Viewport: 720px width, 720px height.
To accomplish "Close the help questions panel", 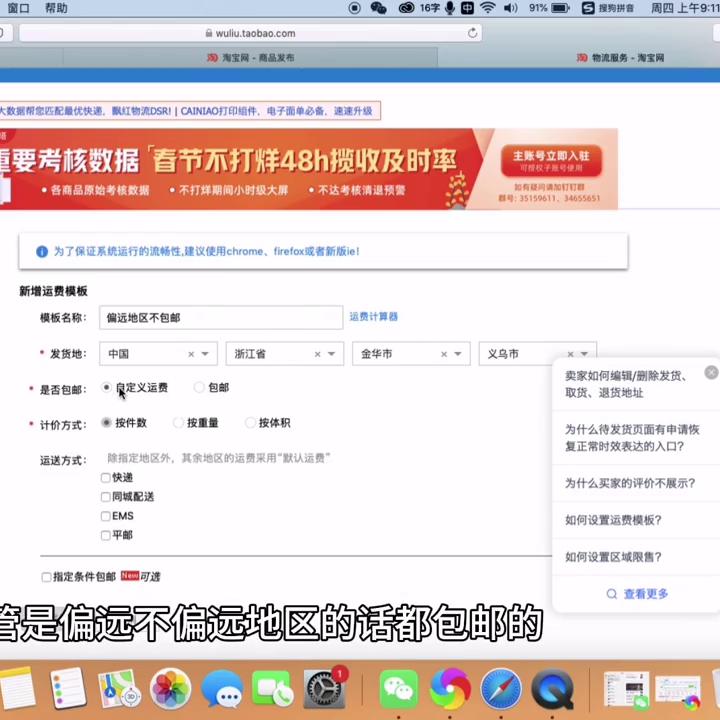I will click(x=711, y=372).
